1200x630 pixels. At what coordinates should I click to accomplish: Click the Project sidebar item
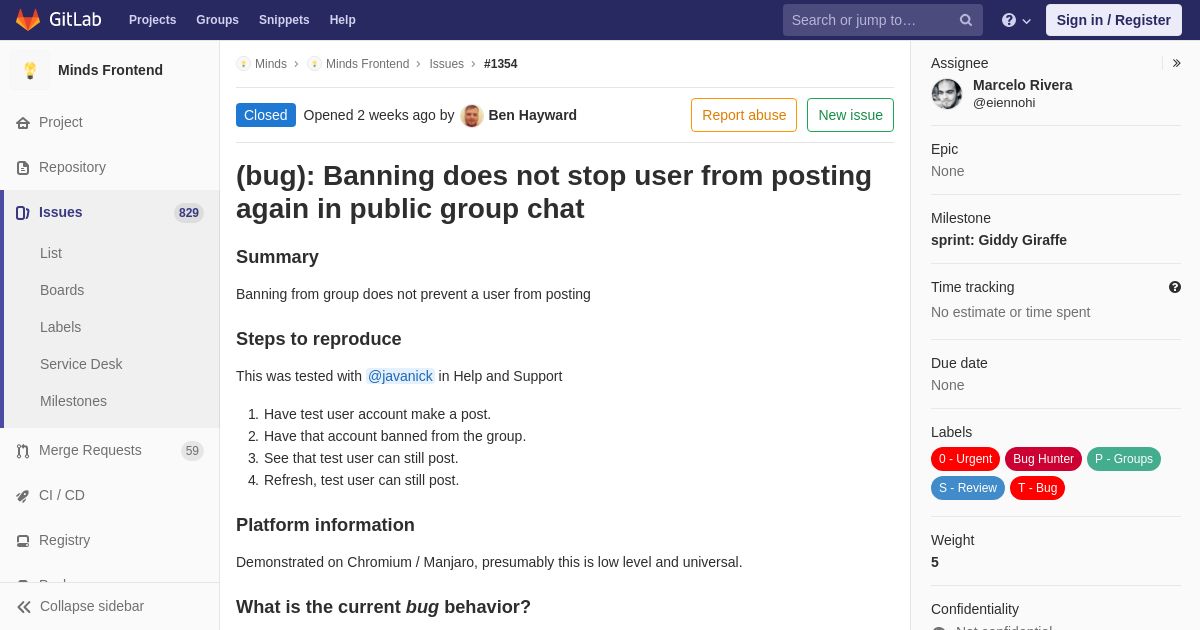(x=110, y=122)
